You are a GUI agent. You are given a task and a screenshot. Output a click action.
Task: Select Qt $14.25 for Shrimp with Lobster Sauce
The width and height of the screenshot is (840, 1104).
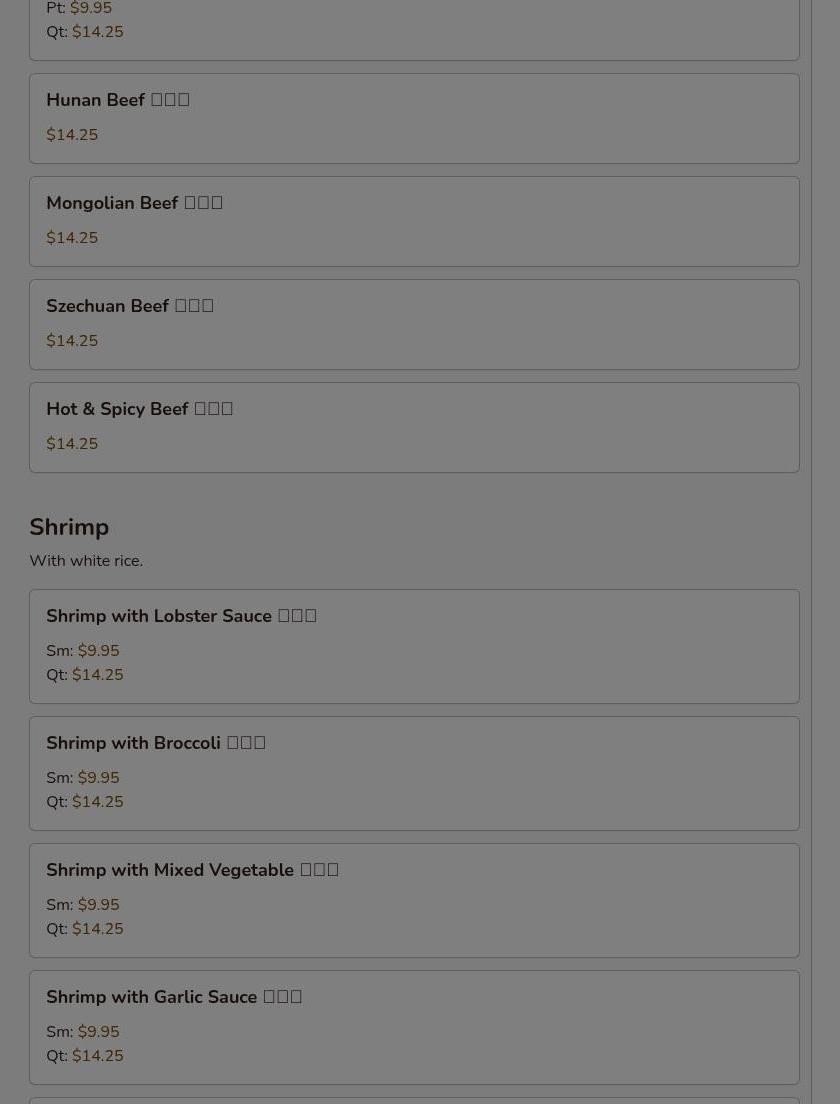click(x=84, y=675)
